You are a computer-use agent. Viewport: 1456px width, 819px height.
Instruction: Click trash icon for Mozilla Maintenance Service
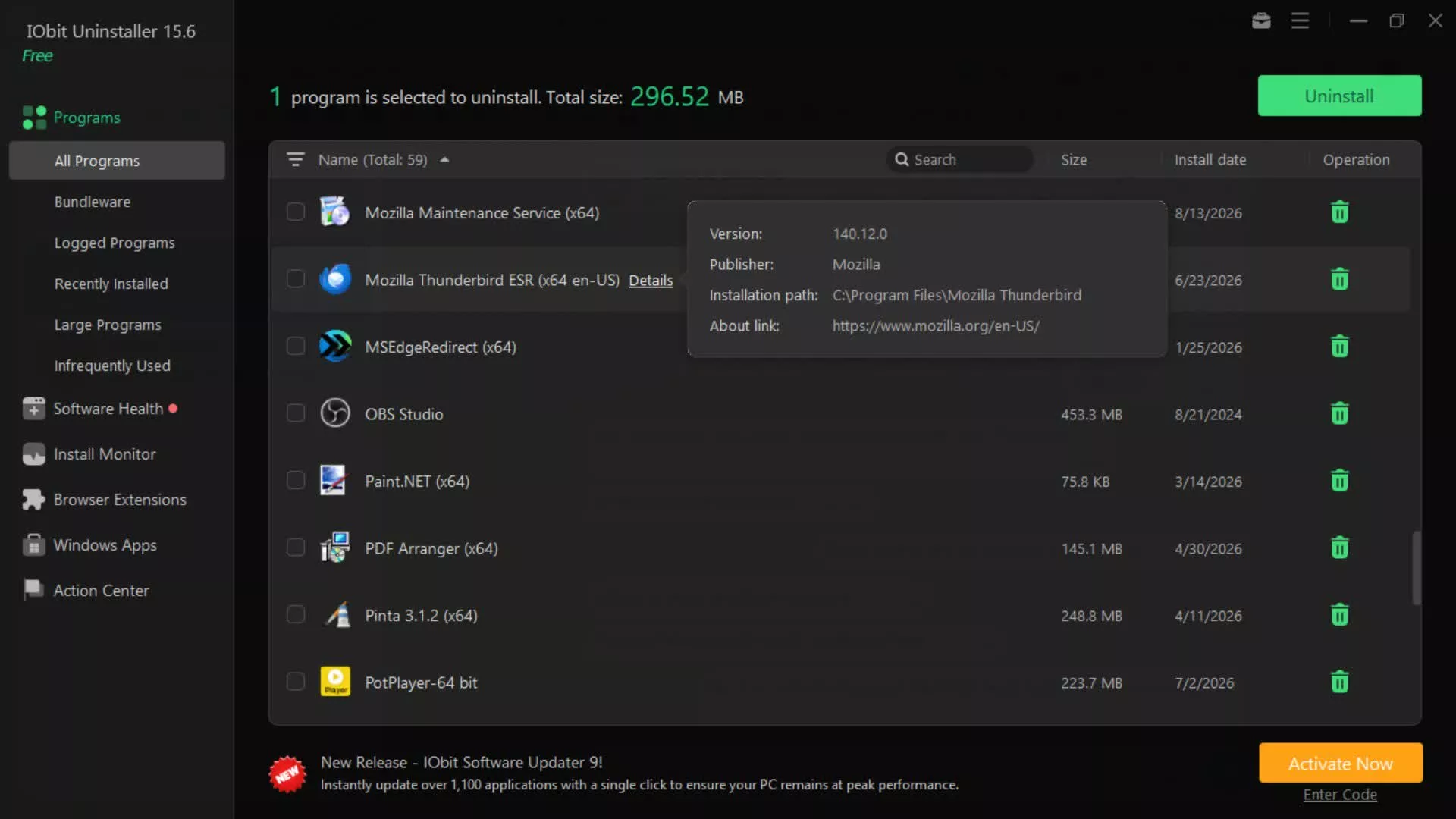click(1340, 212)
